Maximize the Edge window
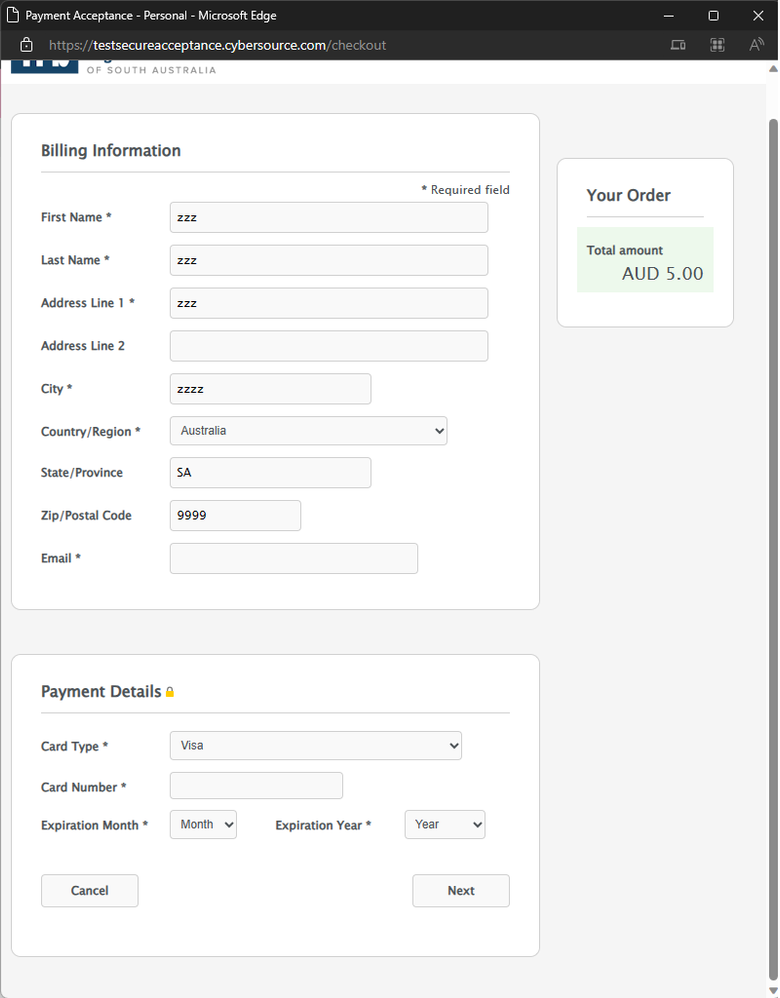Image resolution: width=780 pixels, height=998 pixels. coord(713,16)
